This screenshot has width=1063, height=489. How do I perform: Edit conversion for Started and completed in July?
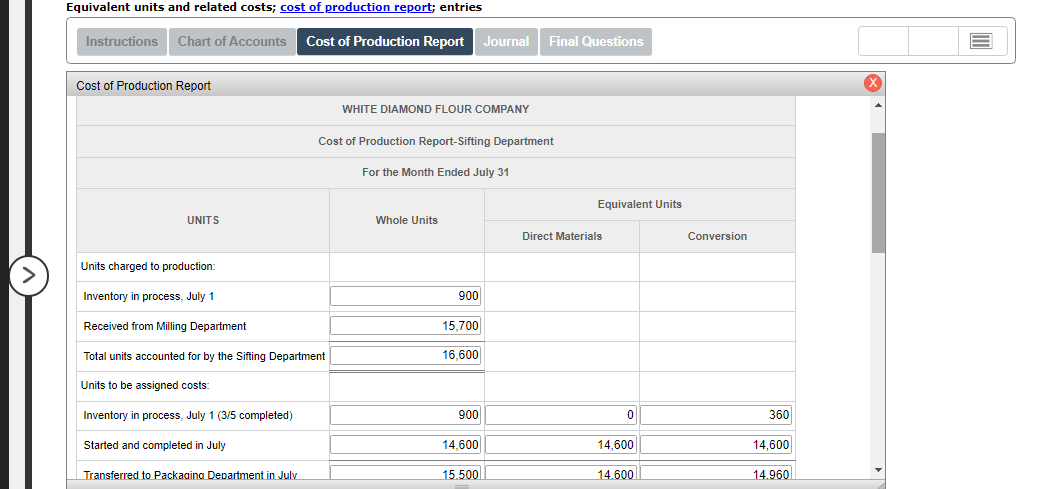coord(716,445)
